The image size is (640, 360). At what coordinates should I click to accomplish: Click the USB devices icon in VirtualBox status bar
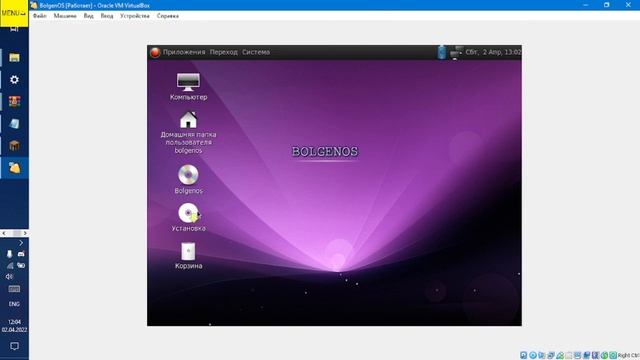tap(560, 356)
